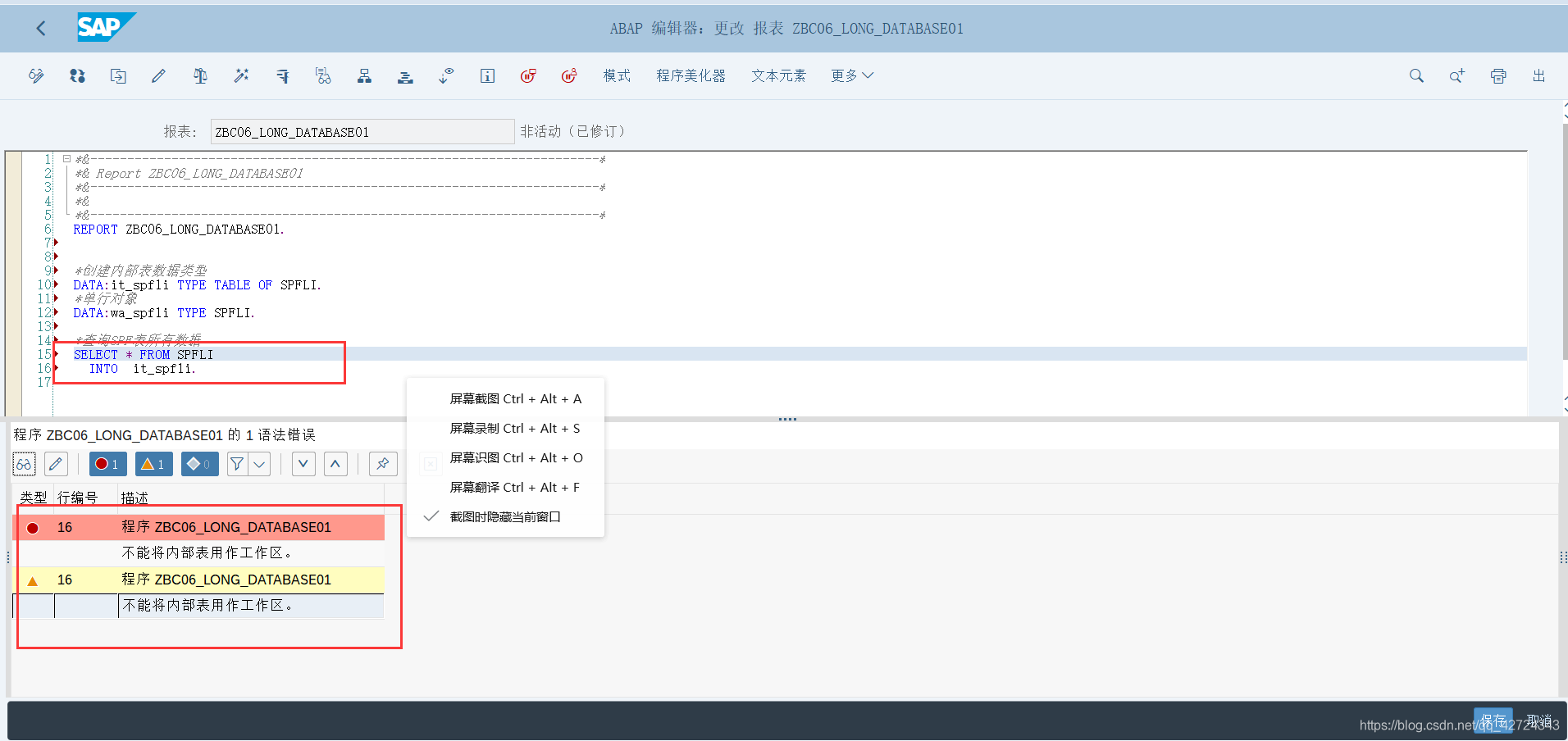Screen dimensions: 1568x741
Task: Click 类型 column header
Action: [x=34, y=498]
